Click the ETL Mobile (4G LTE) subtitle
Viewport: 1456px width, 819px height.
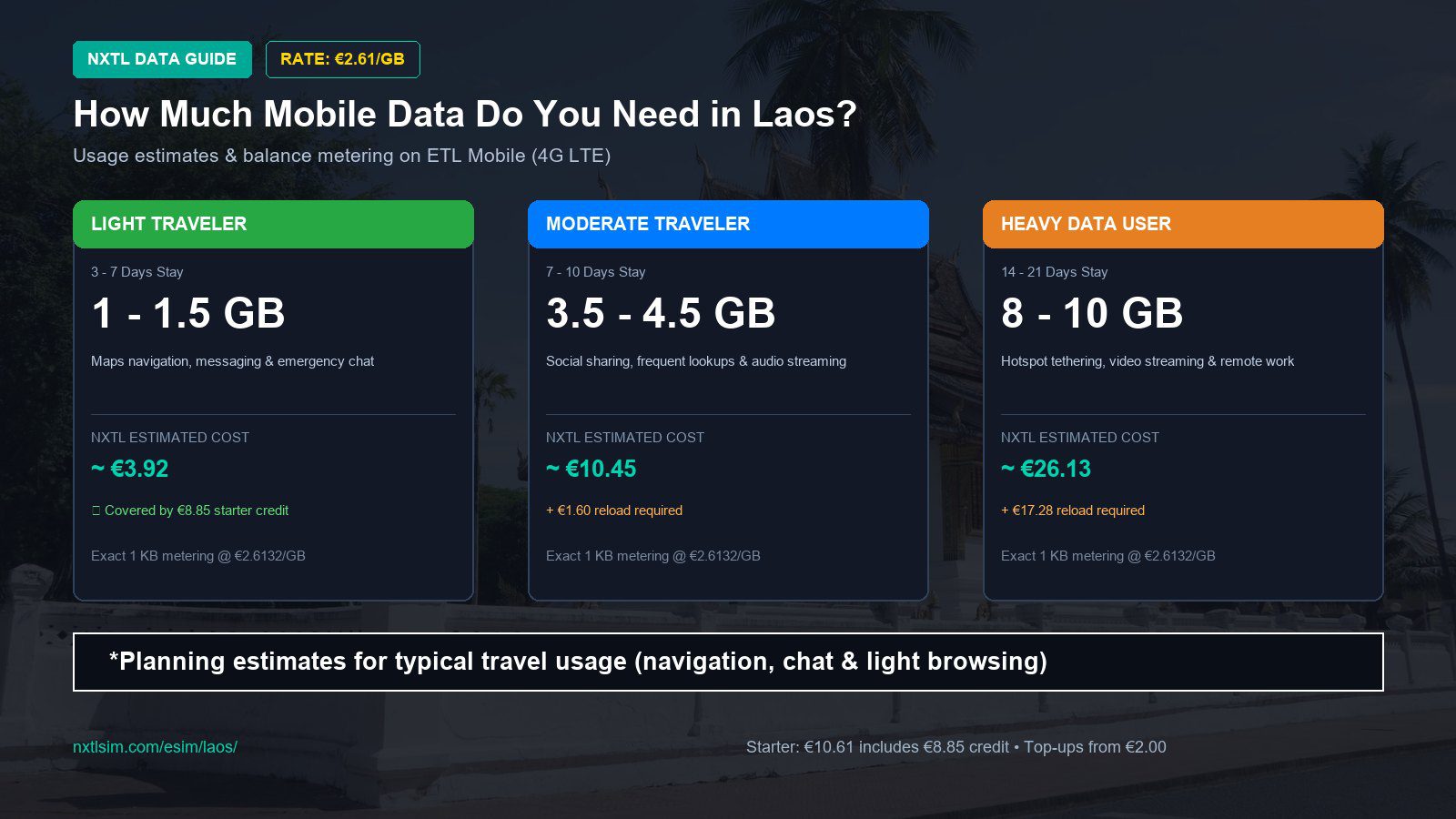(x=341, y=156)
